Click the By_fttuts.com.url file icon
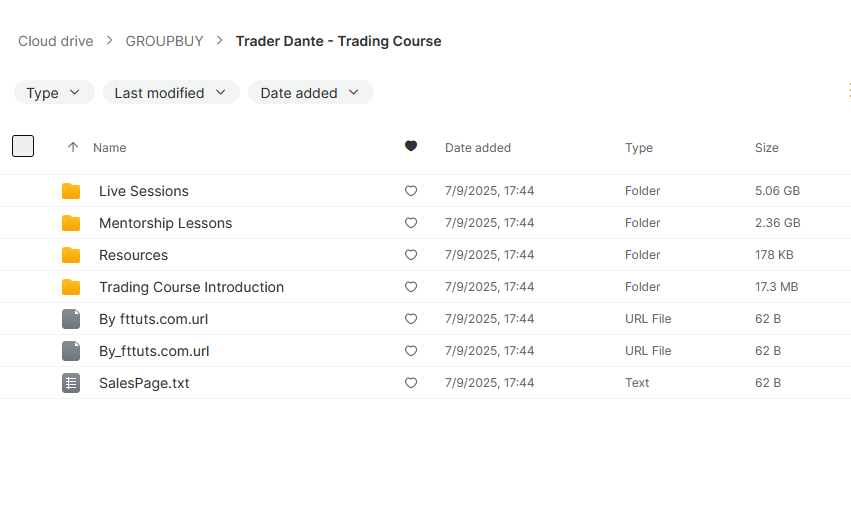Image resolution: width=851 pixels, height=527 pixels. tap(71, 351)
